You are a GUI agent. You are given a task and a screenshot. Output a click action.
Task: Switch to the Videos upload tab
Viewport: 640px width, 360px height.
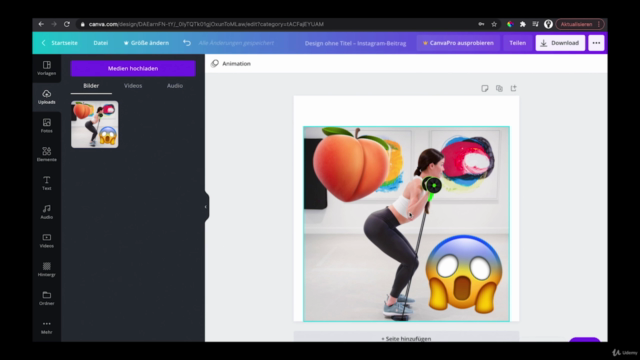tap(133, 86)
